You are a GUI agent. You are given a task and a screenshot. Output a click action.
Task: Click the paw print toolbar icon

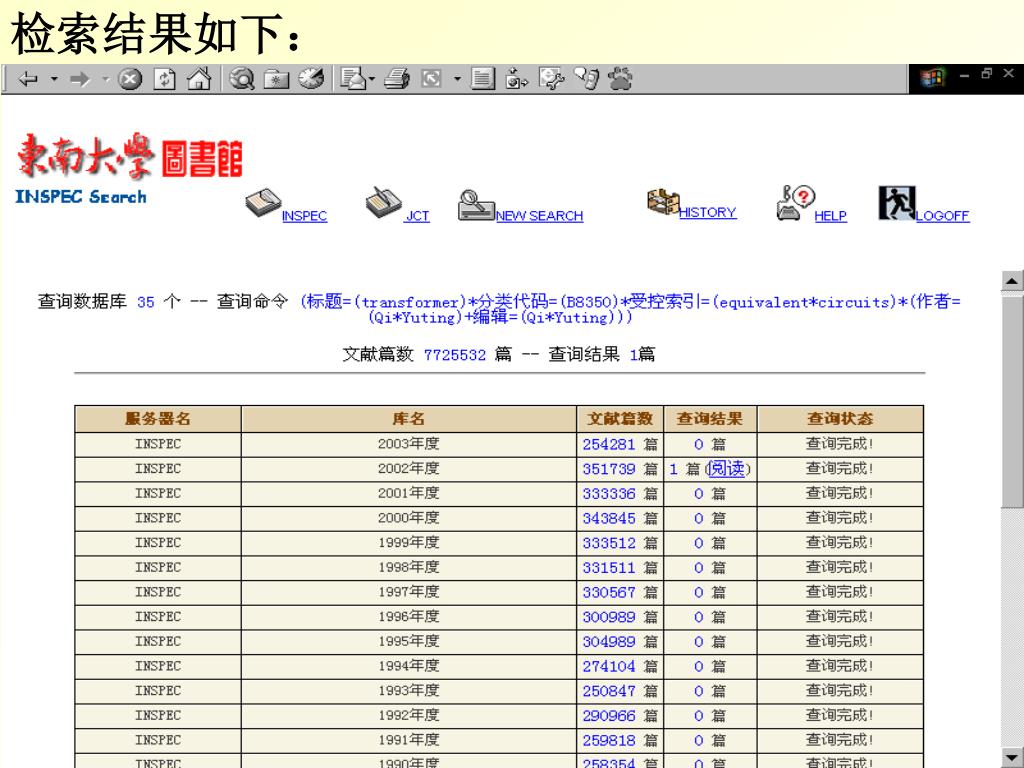coord(620,79)
